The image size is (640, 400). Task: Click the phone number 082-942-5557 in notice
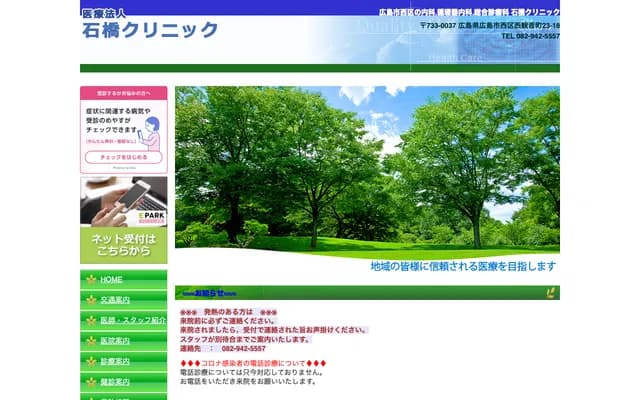click(x=243, y=349)
